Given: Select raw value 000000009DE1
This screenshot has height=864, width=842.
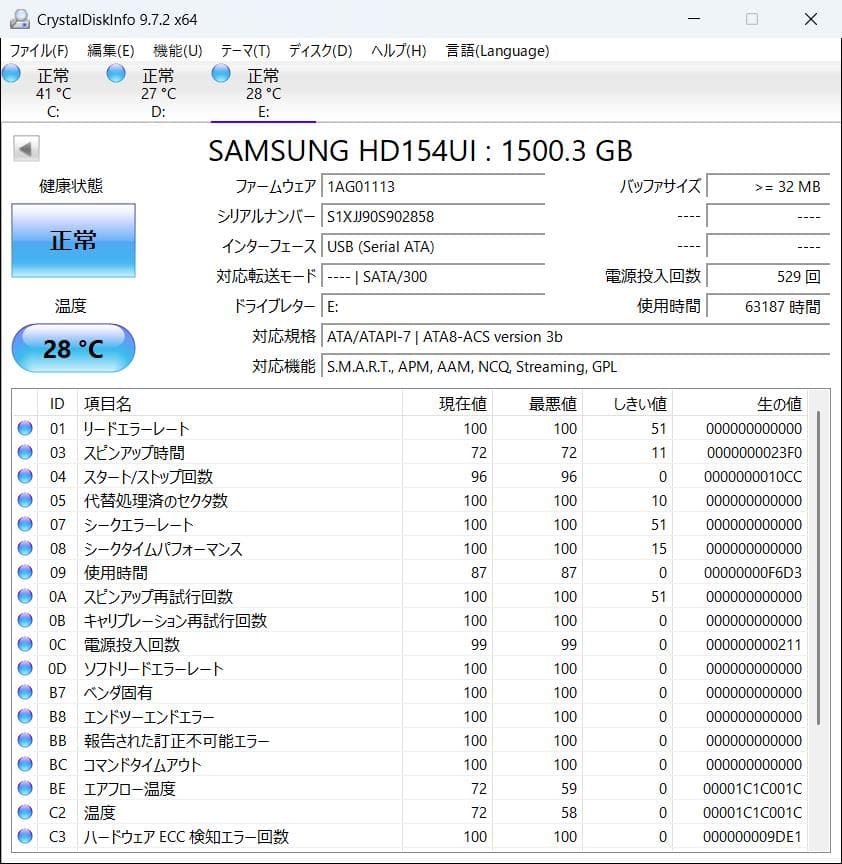Looking at the screenshot, I should point(753,836).
